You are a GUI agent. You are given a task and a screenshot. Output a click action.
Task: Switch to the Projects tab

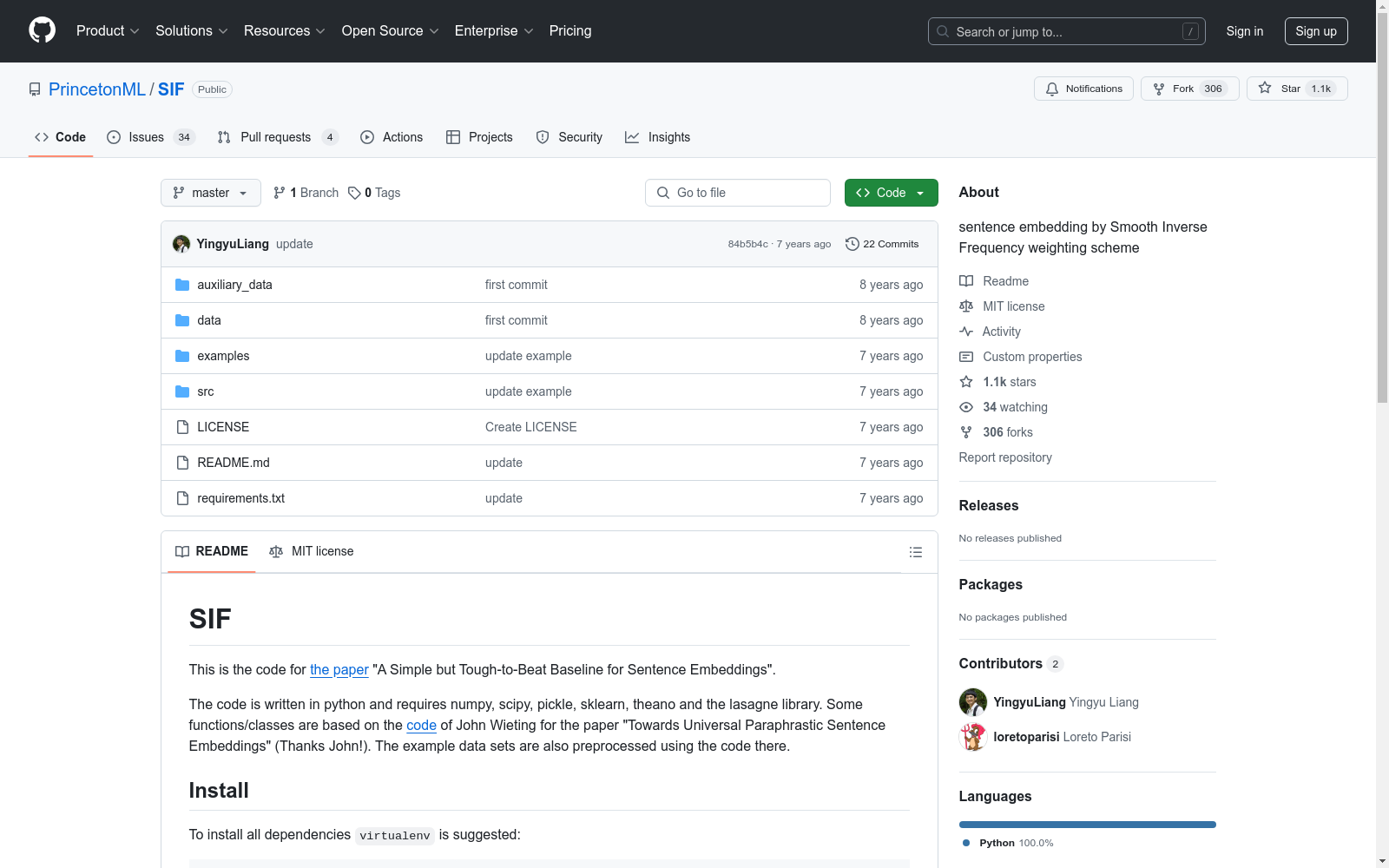coord(479,137)
